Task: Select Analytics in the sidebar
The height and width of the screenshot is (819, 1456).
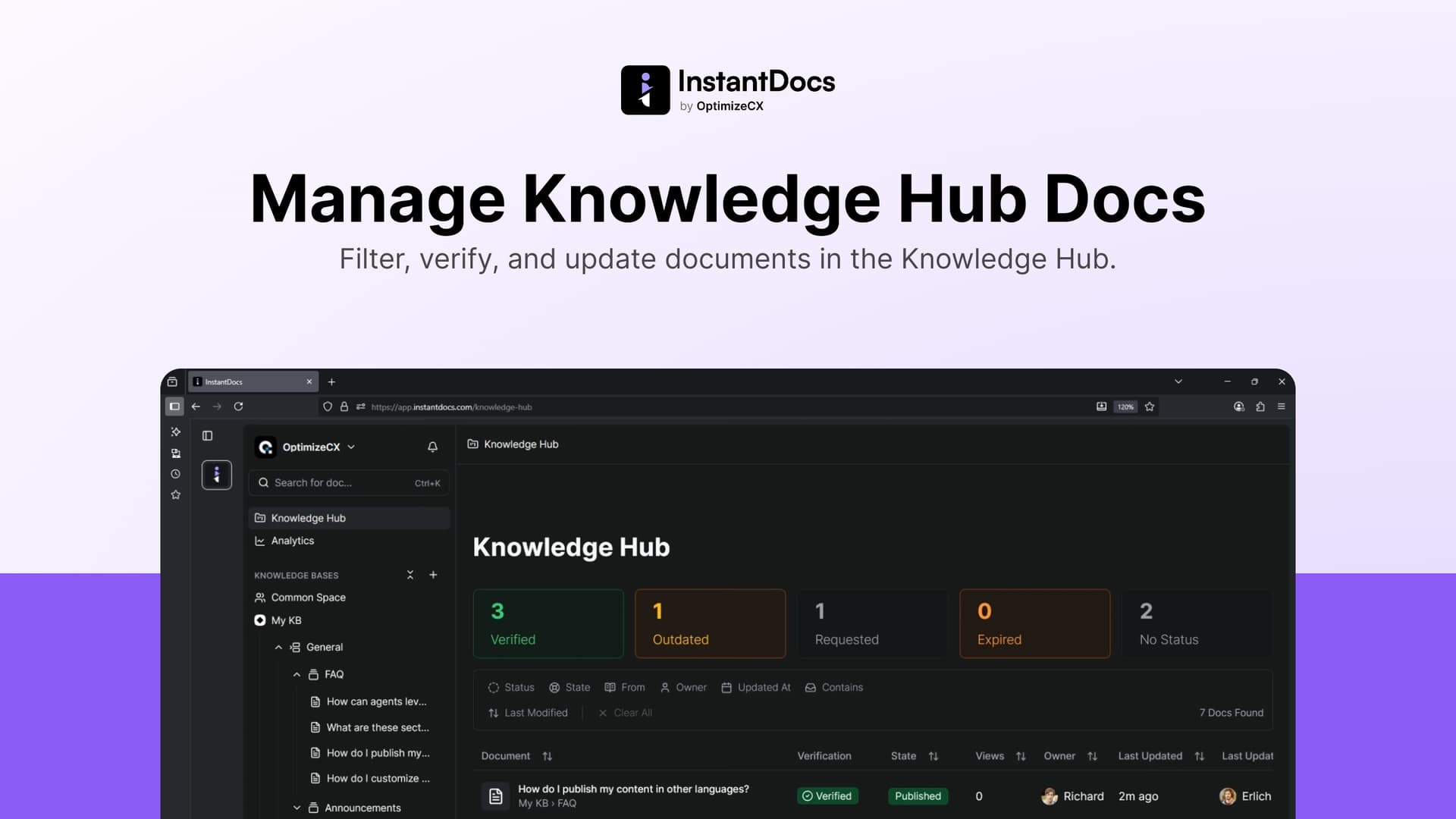Action: click(x=292, y=540)
